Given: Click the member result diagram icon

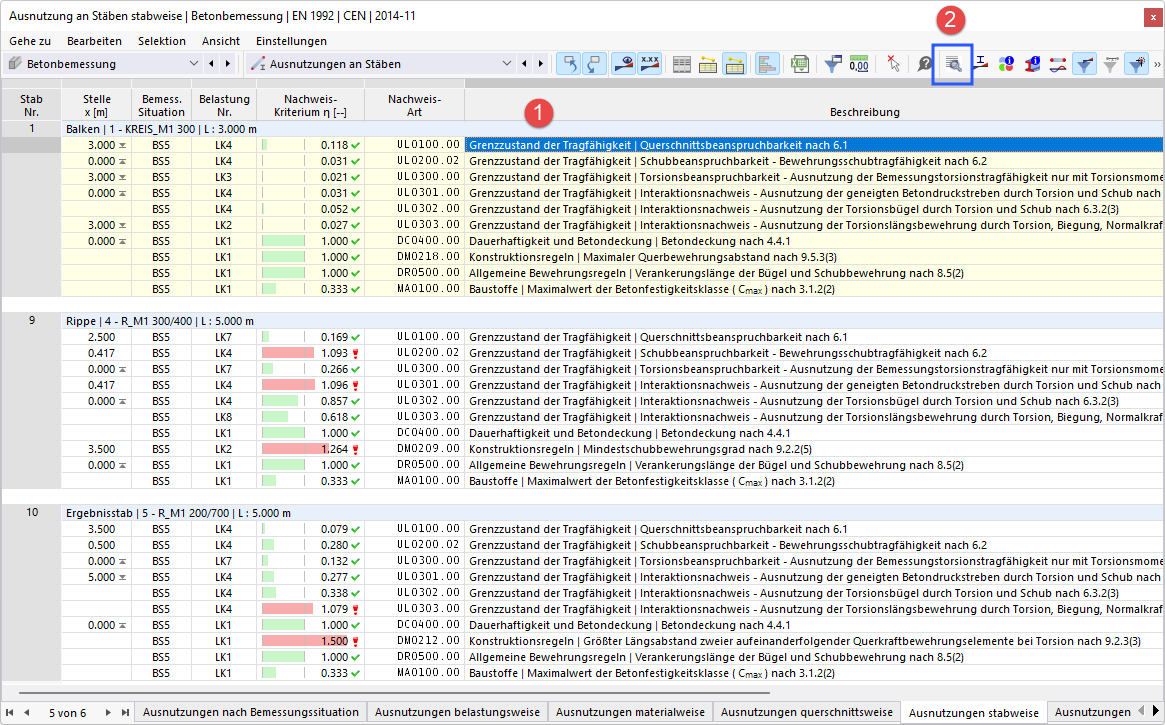Looking at the screenshot, I should pos(1058,65).
